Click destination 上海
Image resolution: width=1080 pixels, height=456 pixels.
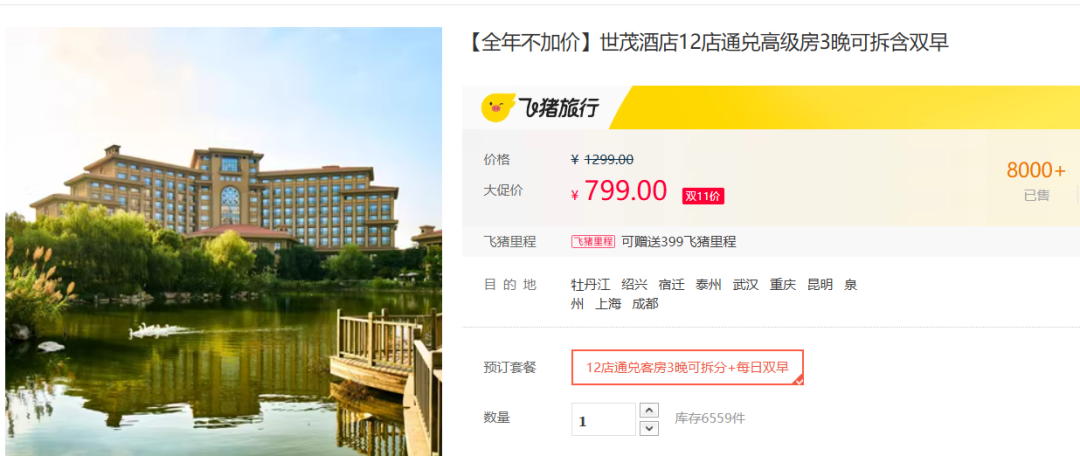[608, 304]
